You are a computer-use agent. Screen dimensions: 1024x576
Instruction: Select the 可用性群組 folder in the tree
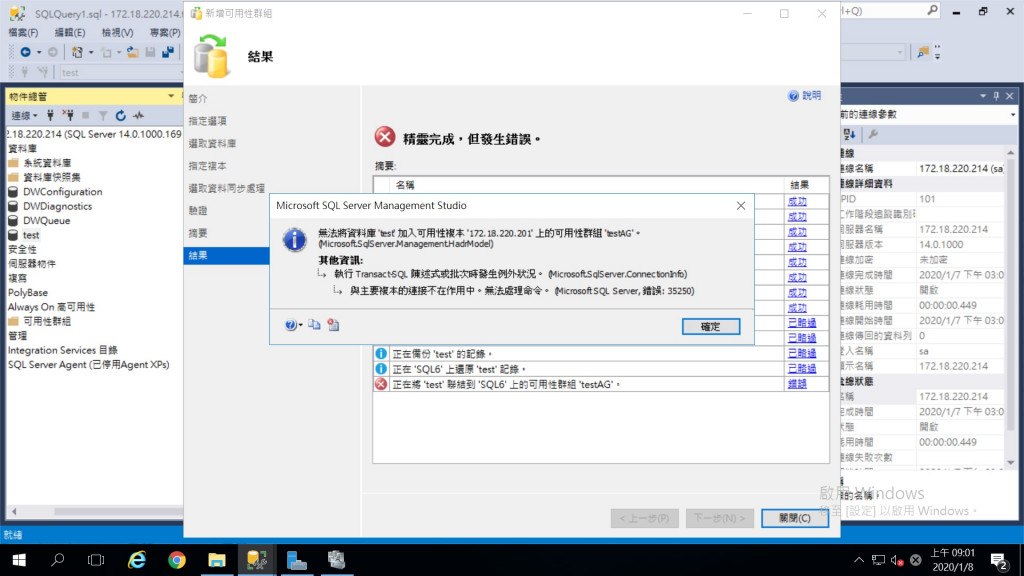[47, 321]
